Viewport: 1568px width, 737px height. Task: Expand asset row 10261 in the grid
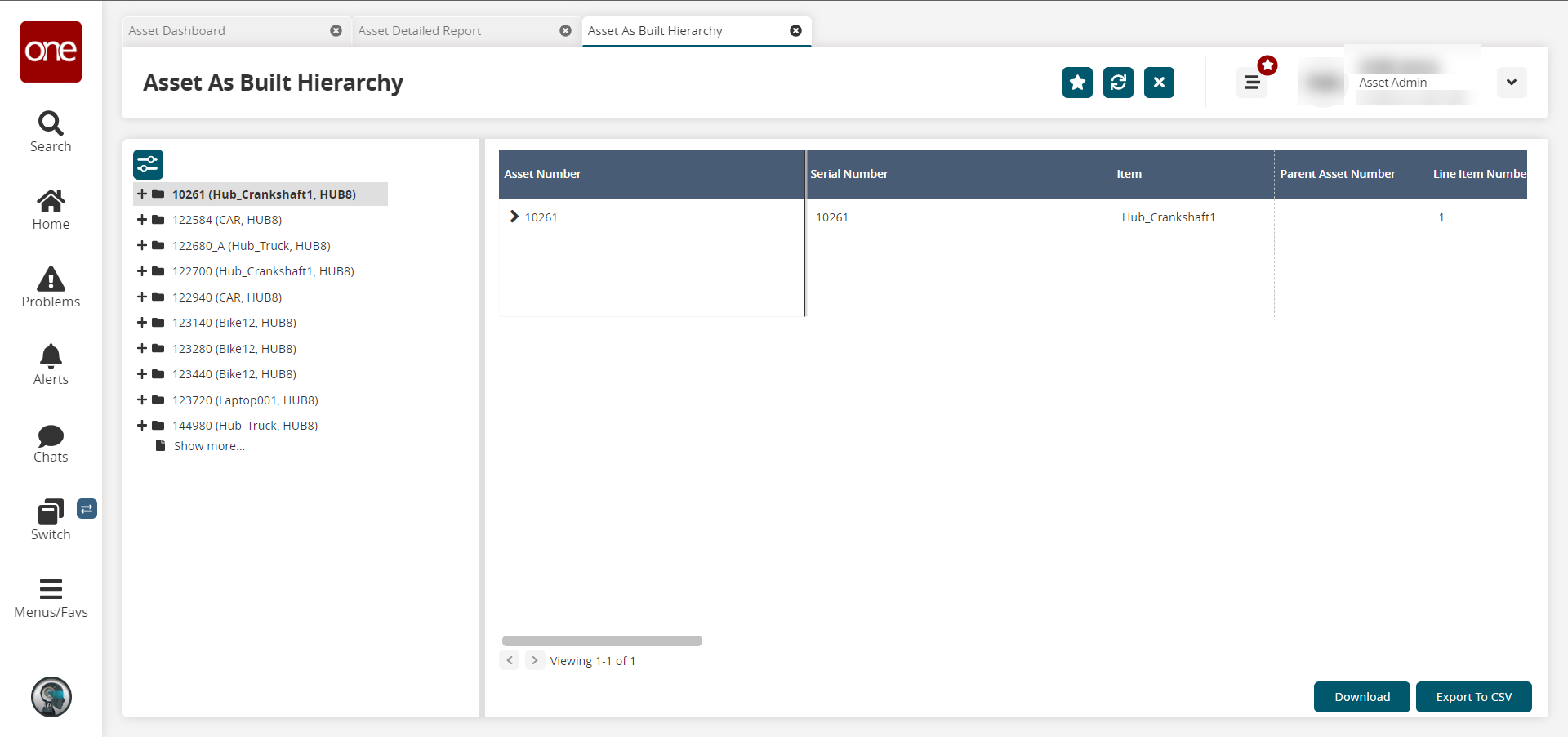pos(514,217)
